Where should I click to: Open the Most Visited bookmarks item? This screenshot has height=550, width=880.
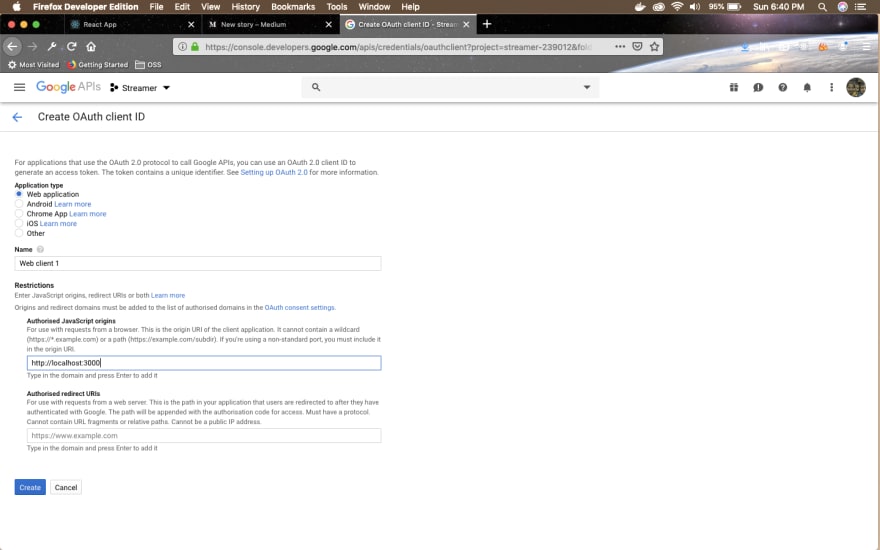coord(34,65)
